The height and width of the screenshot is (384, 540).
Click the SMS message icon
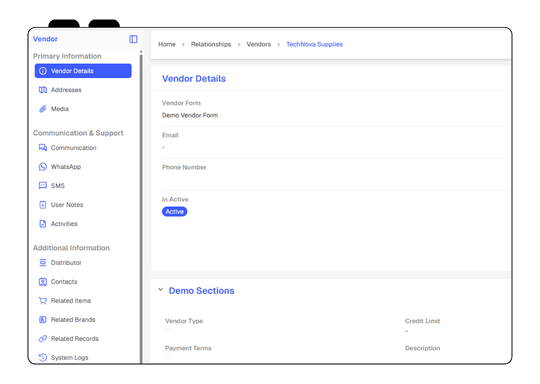point(43,186)
